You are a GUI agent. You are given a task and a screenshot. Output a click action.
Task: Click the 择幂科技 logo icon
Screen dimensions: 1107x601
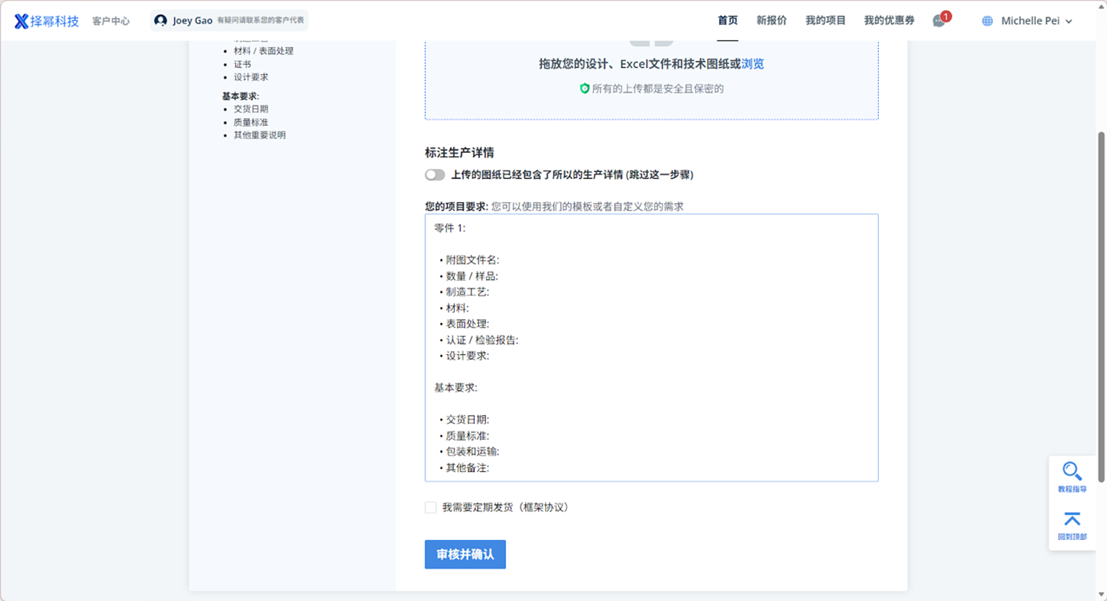(21, 21)
